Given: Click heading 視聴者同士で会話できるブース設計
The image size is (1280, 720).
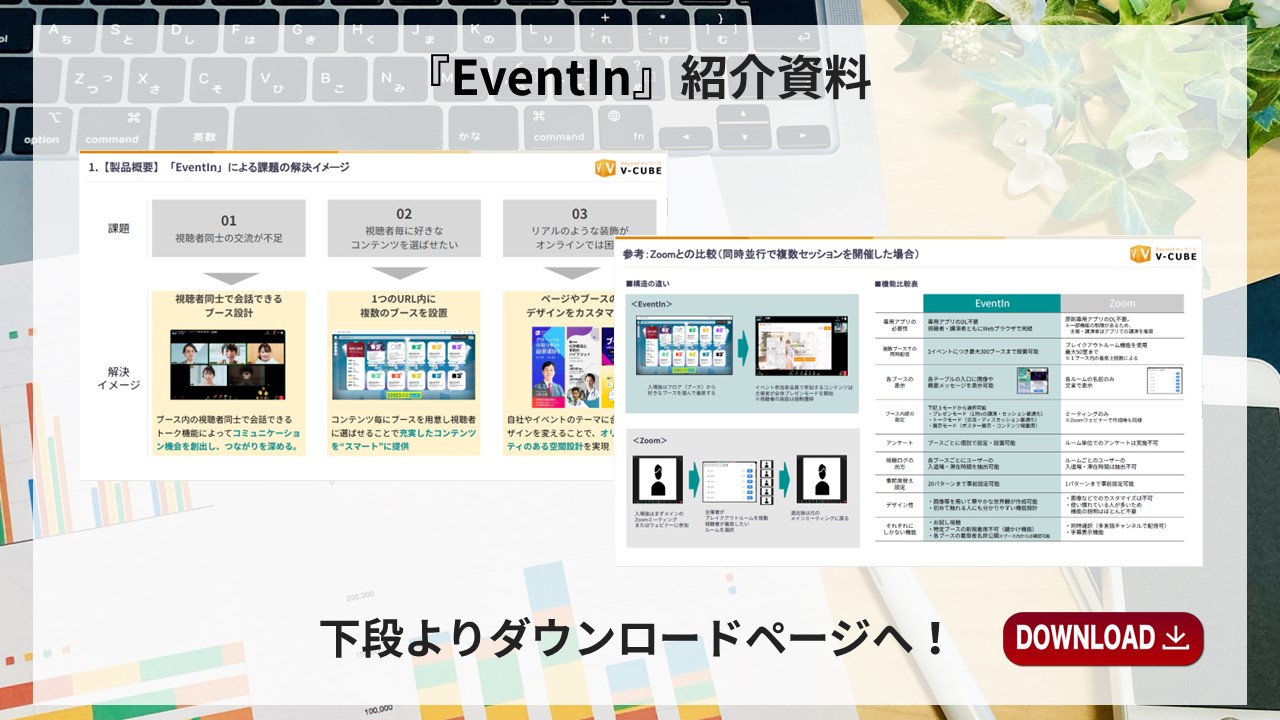Looking at the screenshot, I should (x=229, y=307).
